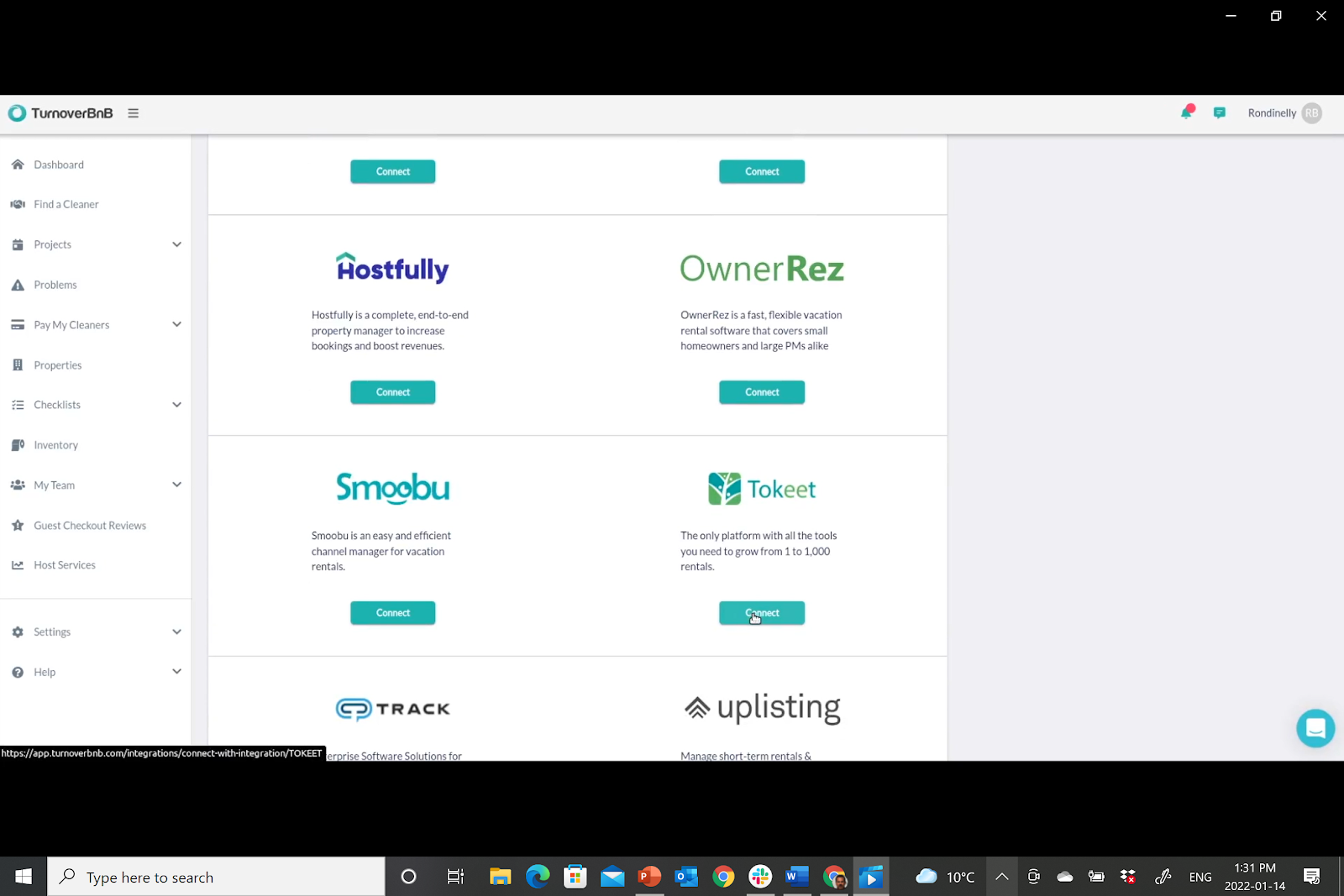Open Find a Cleaner page

66,204
